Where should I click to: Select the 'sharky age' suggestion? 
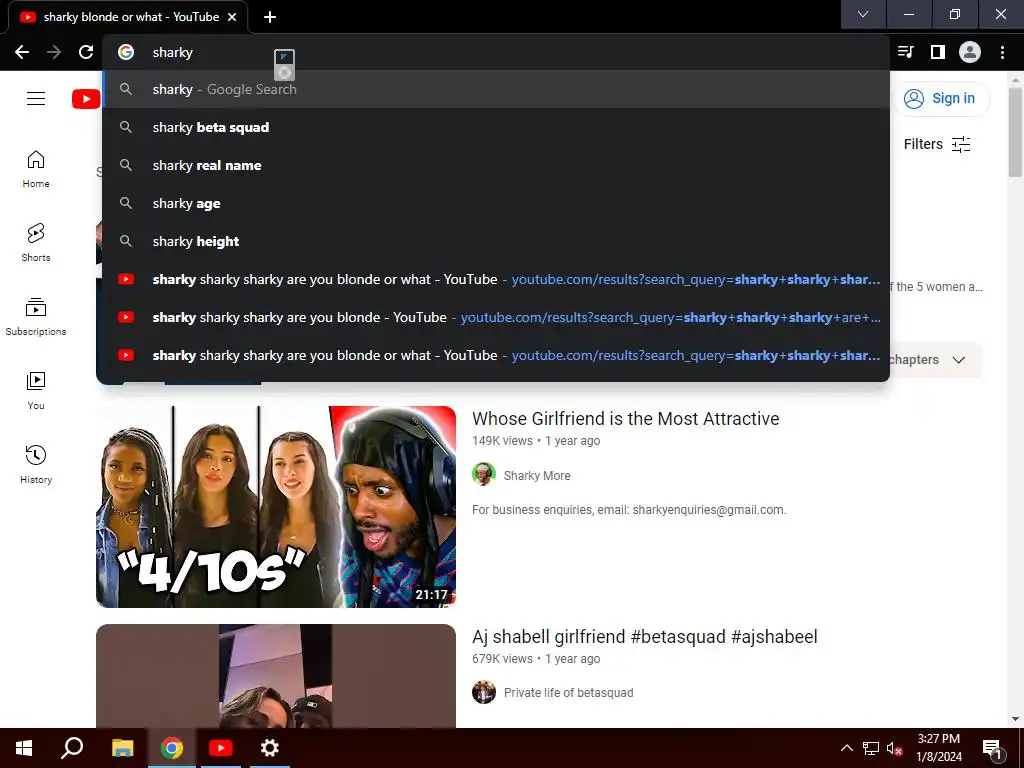coord(496,203)
